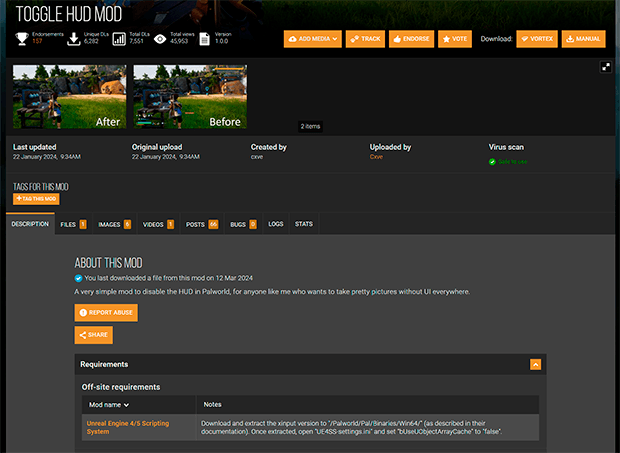The image size is (620, 453).
Task: Click the Total views eye icon
Action: 160,39
